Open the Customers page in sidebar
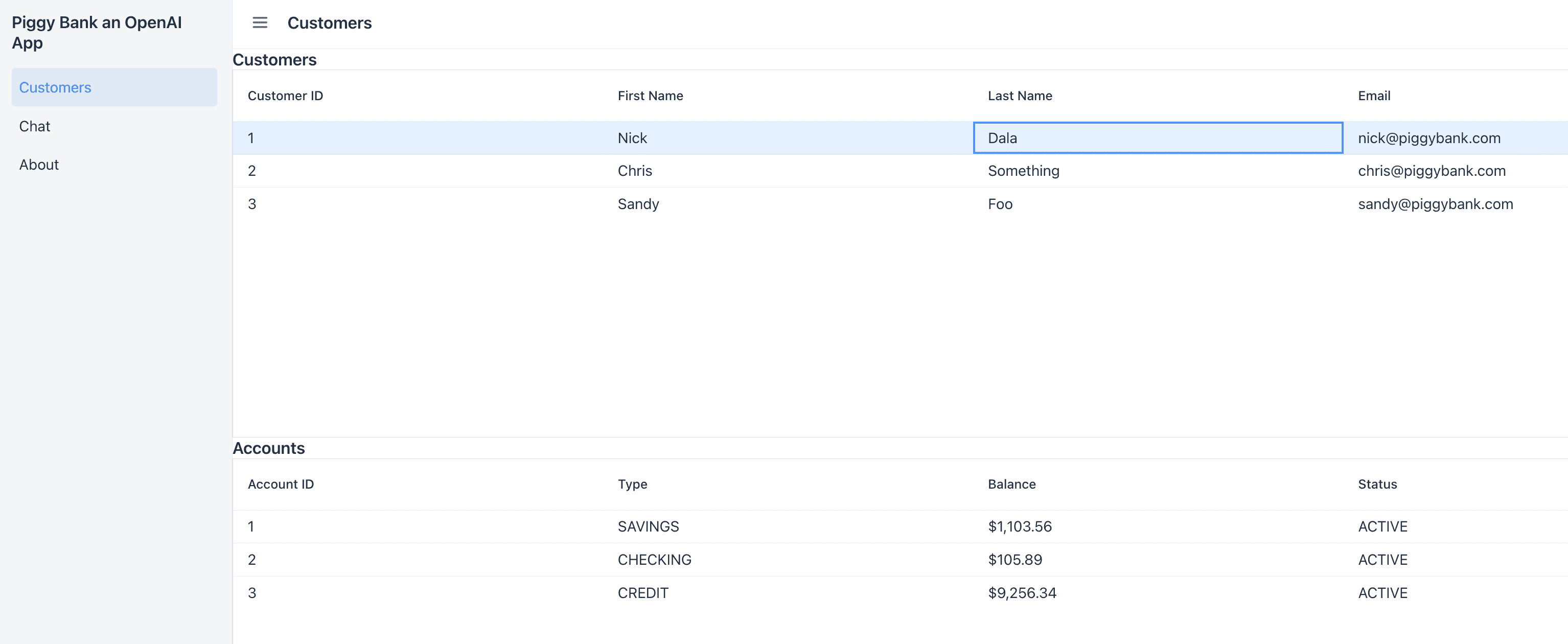1568x644 pixels. [114, 87]
